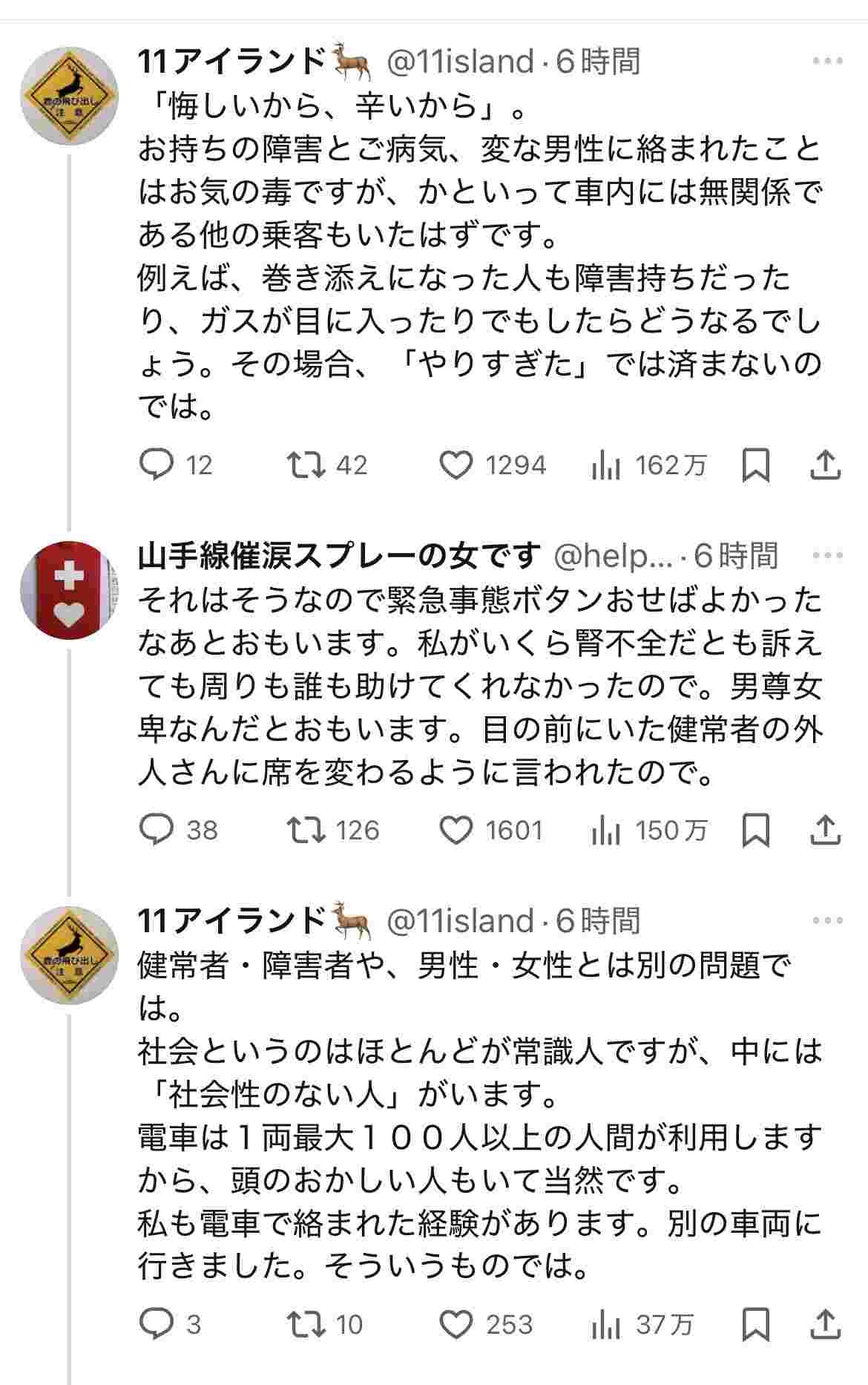Bookmark the last 11アイランド tweet
This screenshot has height=1385, width=868.
pos(755,1324)
